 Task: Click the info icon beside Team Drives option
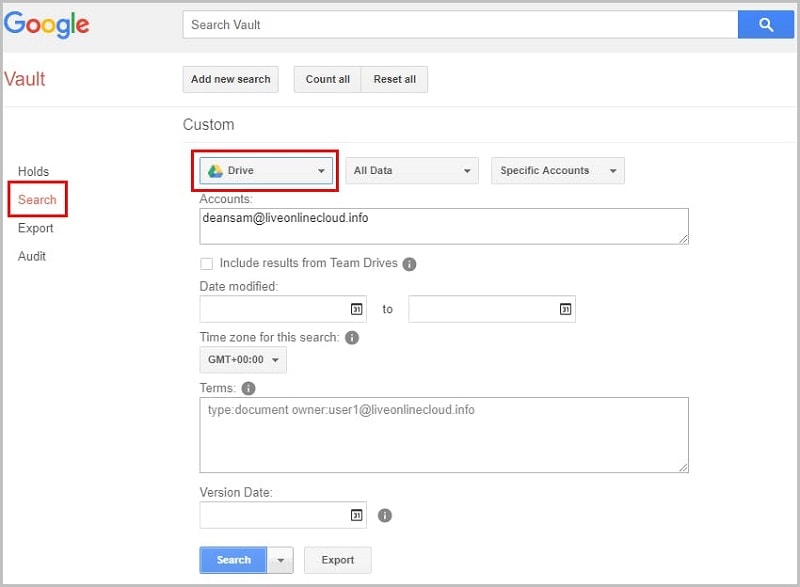coord(410,264)
